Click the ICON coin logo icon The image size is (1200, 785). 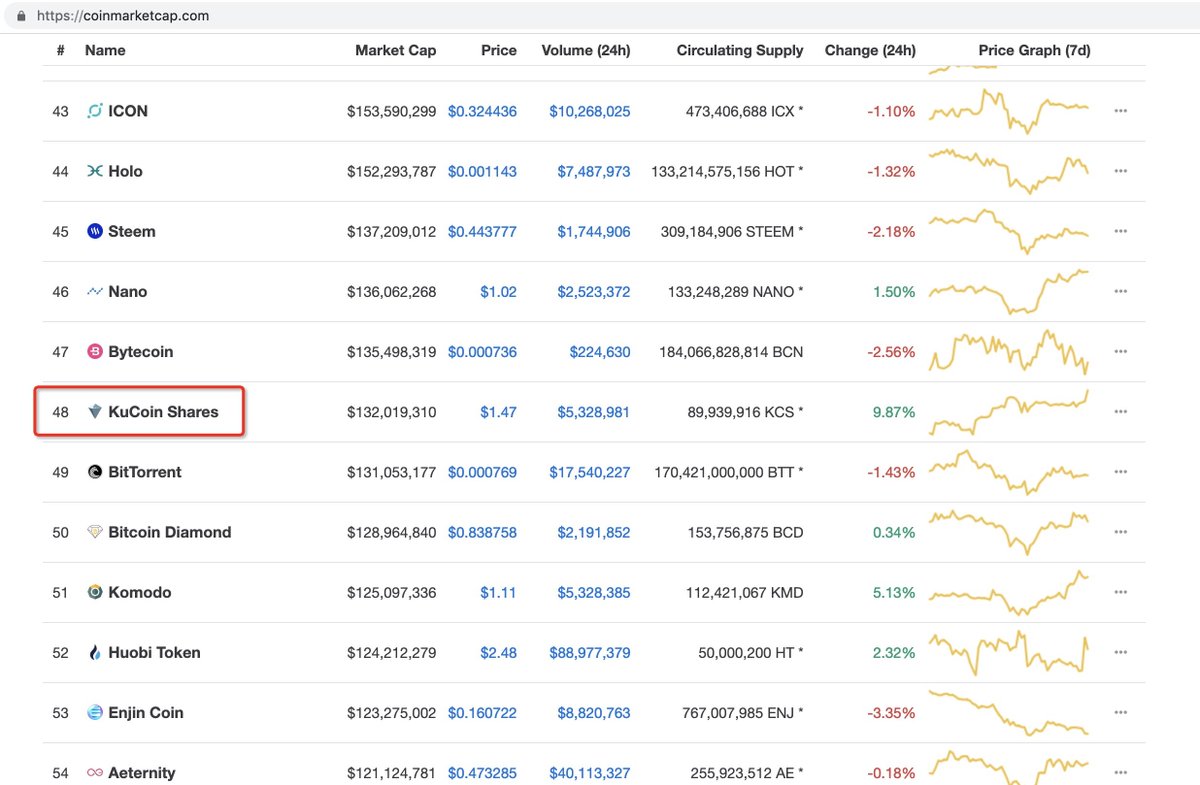(x=95, y=111)
